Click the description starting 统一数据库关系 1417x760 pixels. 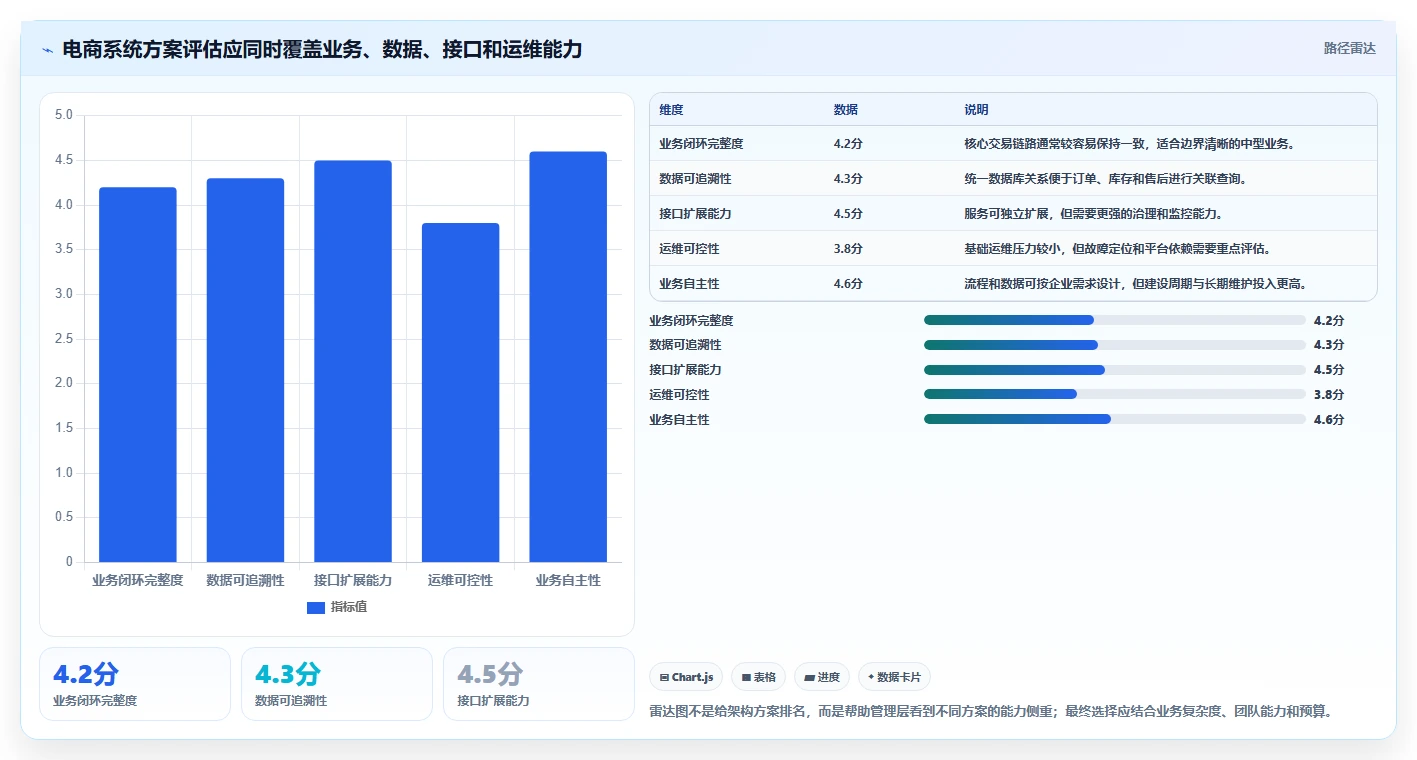coord(1105,179)
